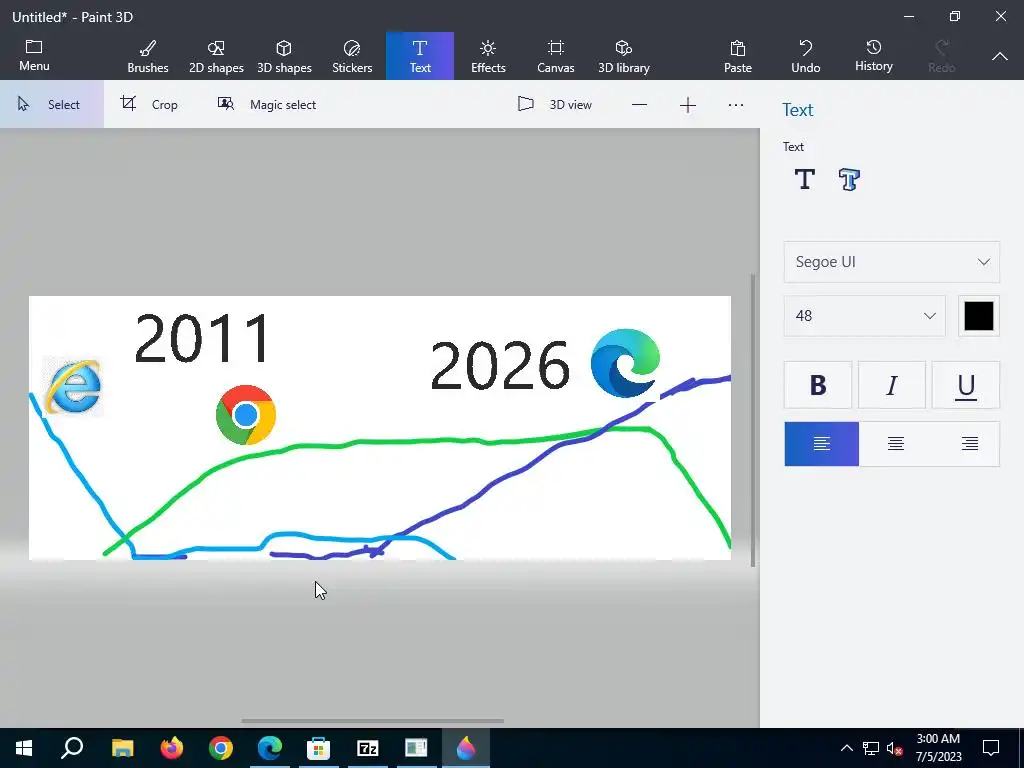Image resolution: width=1024 pixels, height=768 pixels.
Task: Open taskbar Search
Action: 72,748
